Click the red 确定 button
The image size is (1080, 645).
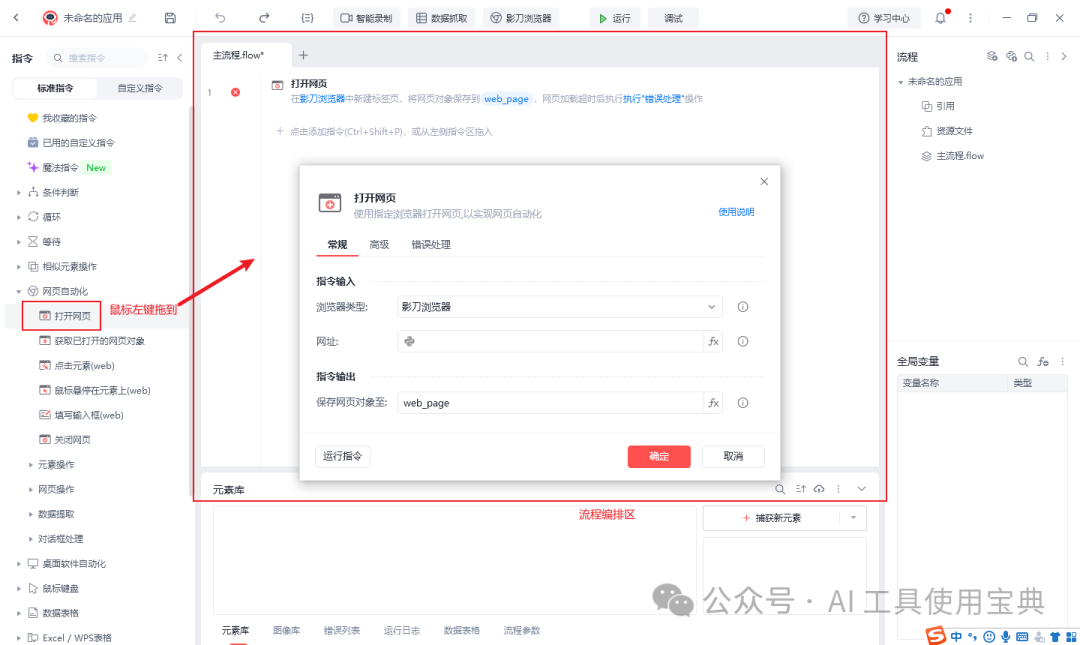[x=659, y=456]
